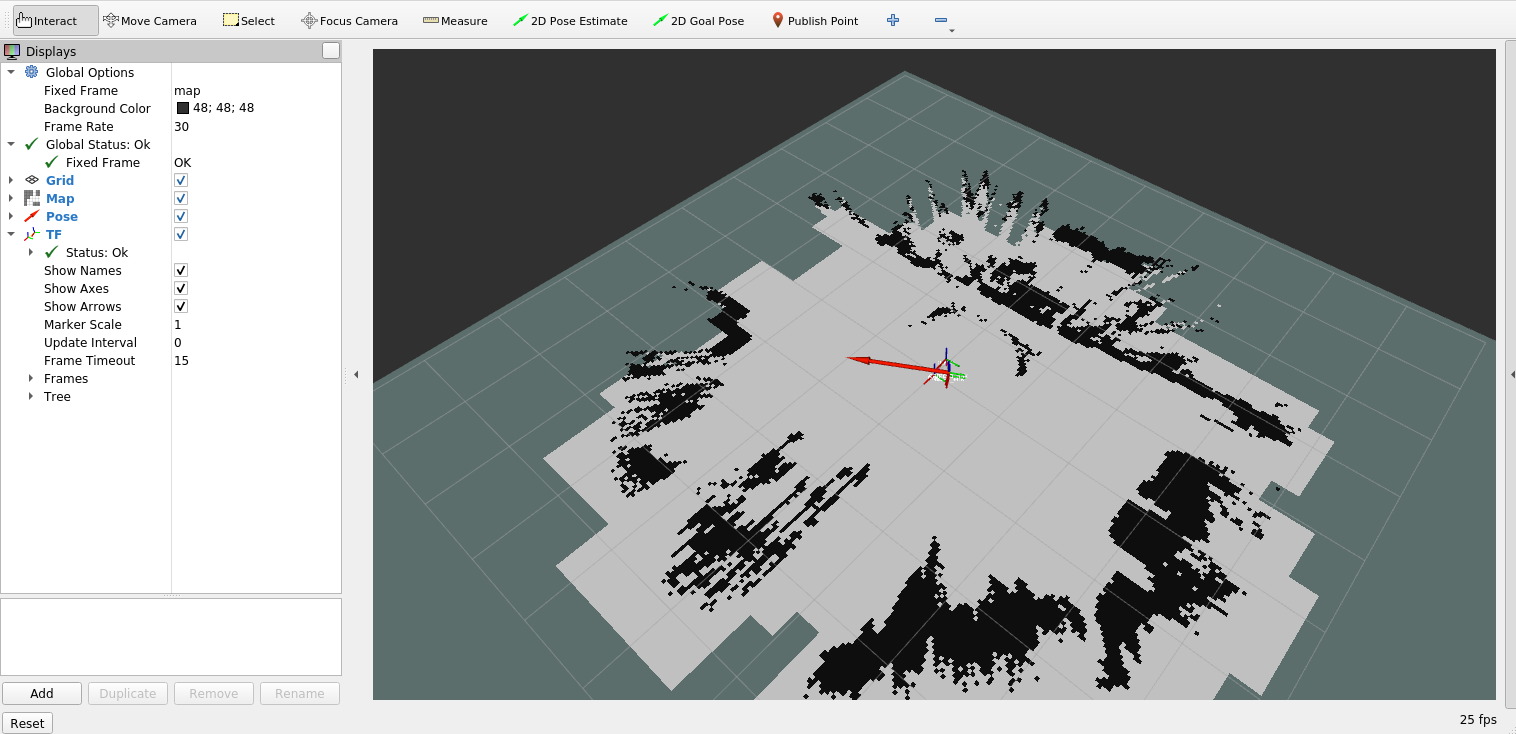Click the Background Color swatch

click(183, 108)
